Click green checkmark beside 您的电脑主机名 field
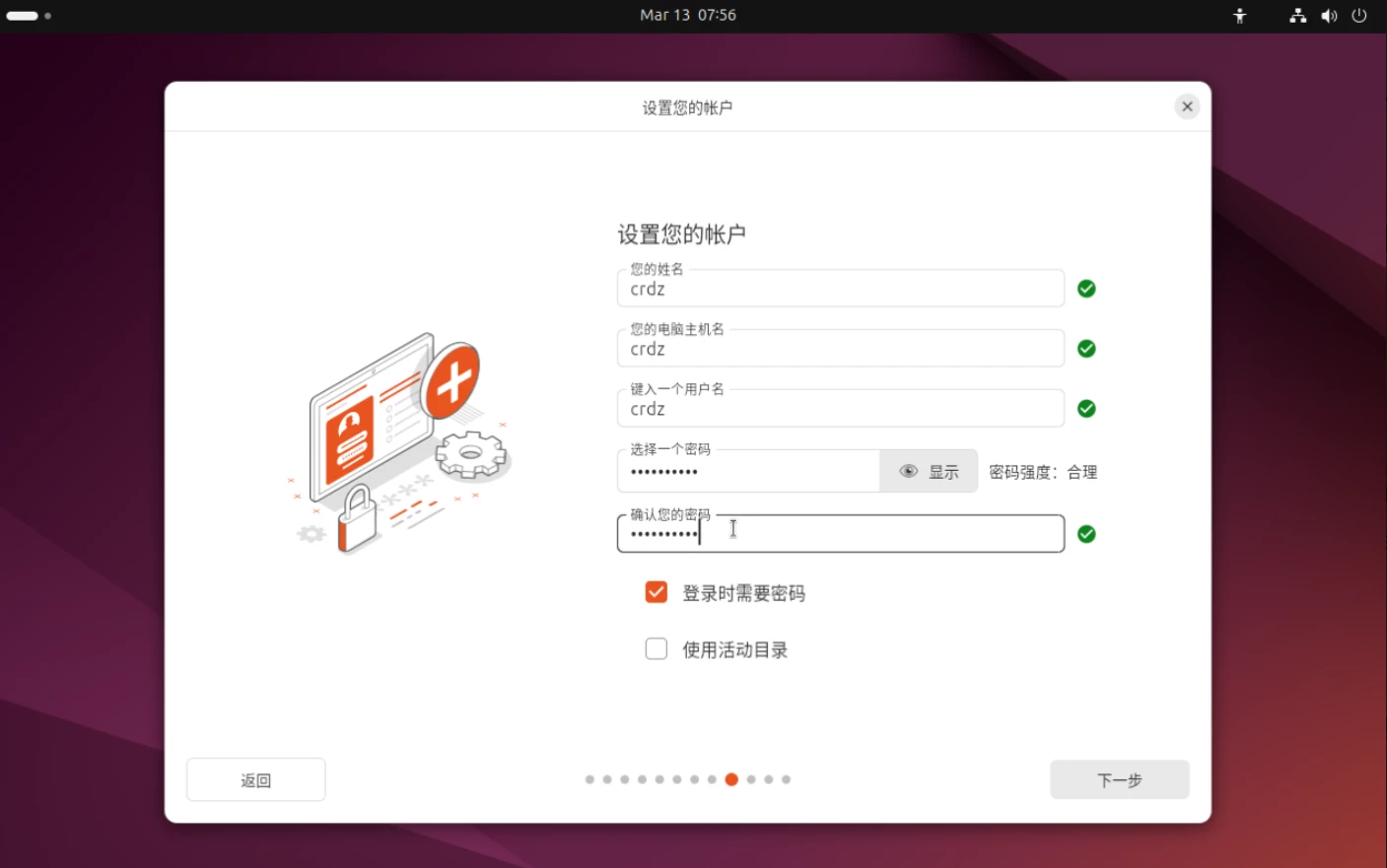The width and height of the screenshot is (1387, 868). pyautogui.click(x=1086, y=349)
